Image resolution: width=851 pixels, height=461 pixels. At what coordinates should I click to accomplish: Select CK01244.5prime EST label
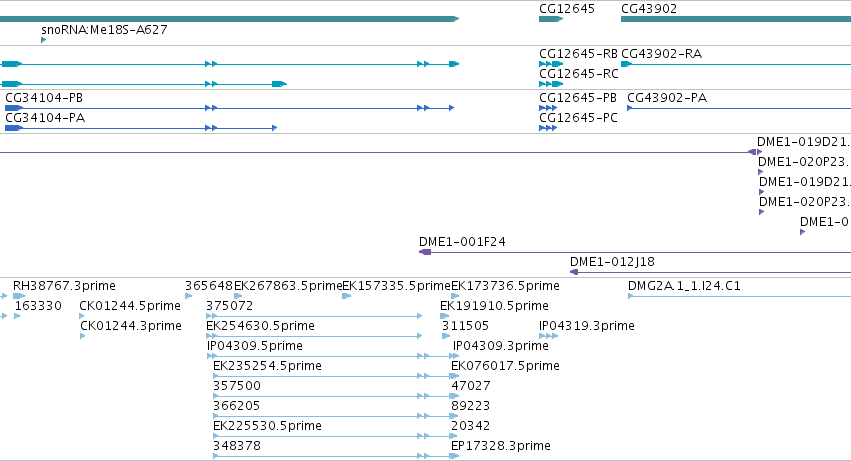130,306
